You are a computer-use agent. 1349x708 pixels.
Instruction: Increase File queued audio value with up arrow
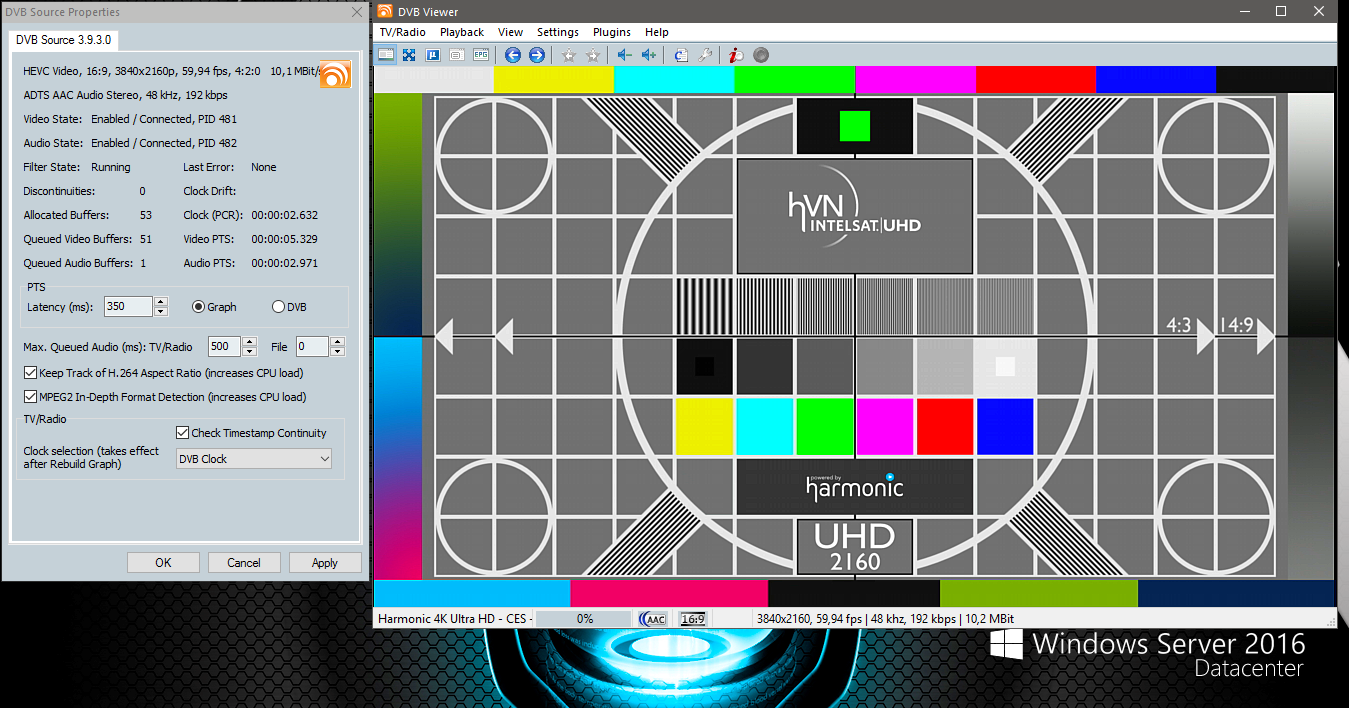337,342
